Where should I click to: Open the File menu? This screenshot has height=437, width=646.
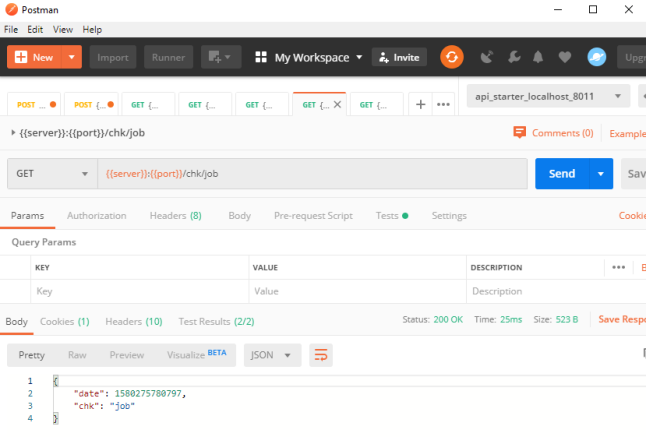(x=11, y=30)
